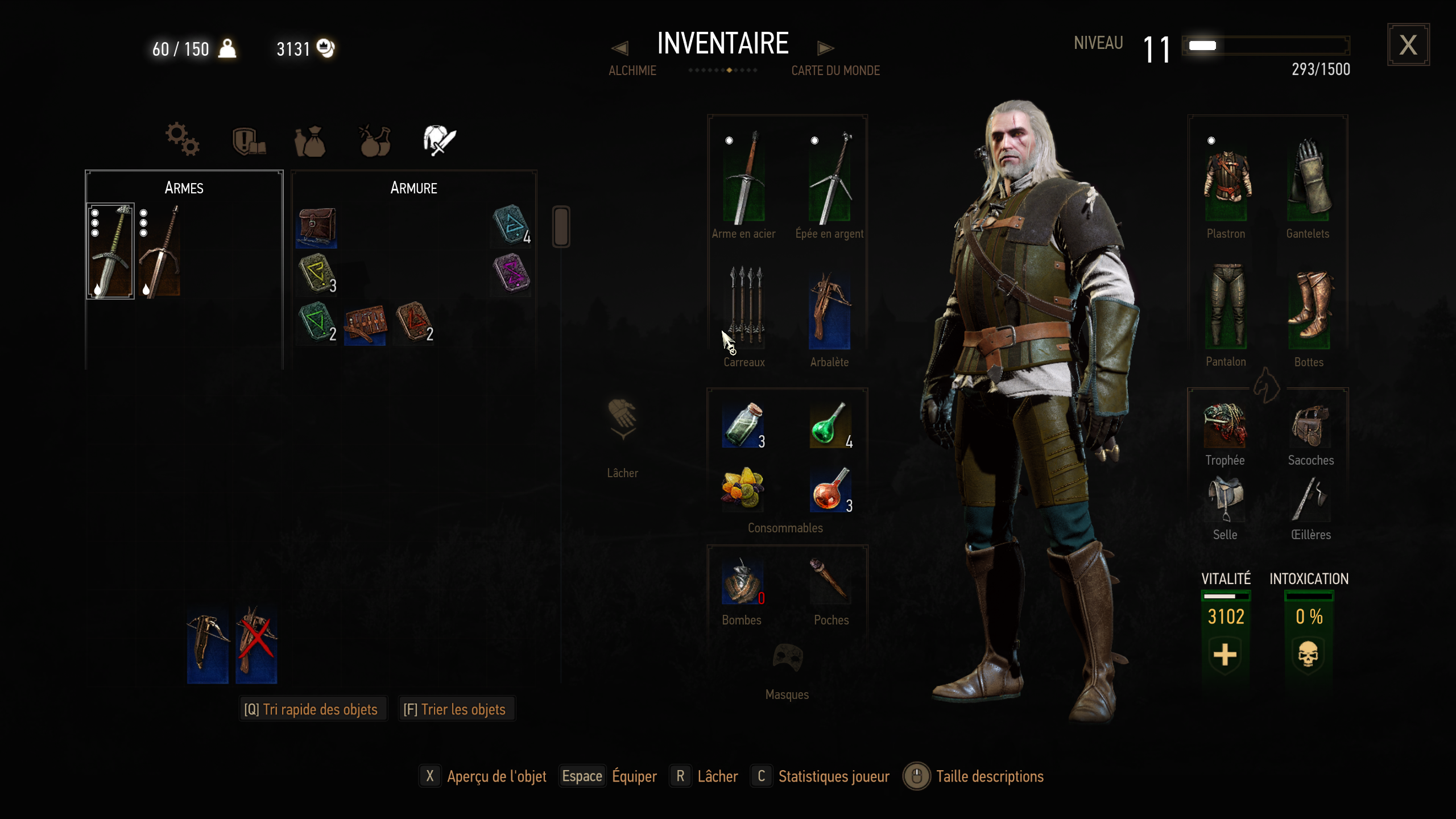Select the quest items filter icon
Viewport: 1456px width, 819px height.
(249, 140)
